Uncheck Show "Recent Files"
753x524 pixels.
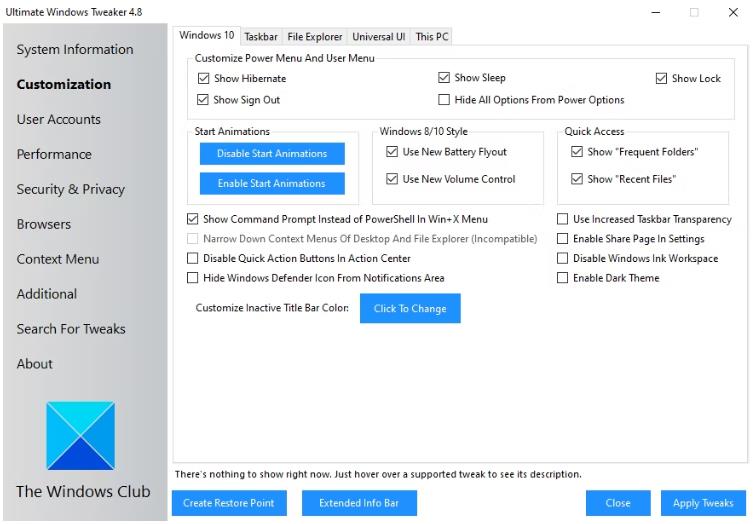pos(577,179)
